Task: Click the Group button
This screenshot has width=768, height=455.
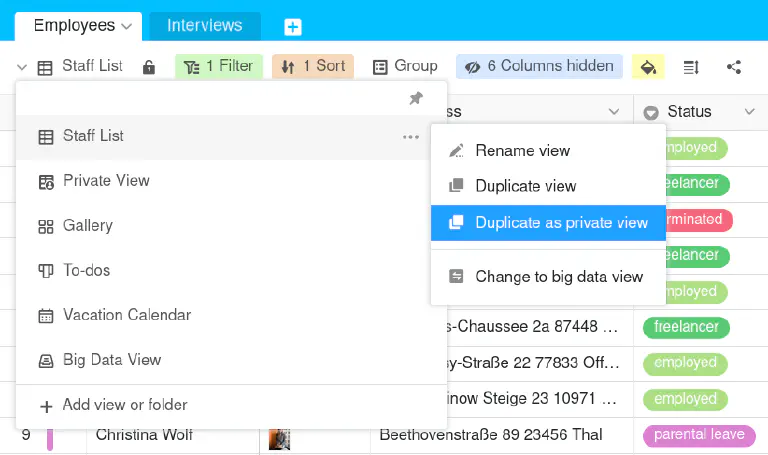Action: point(405,67)
